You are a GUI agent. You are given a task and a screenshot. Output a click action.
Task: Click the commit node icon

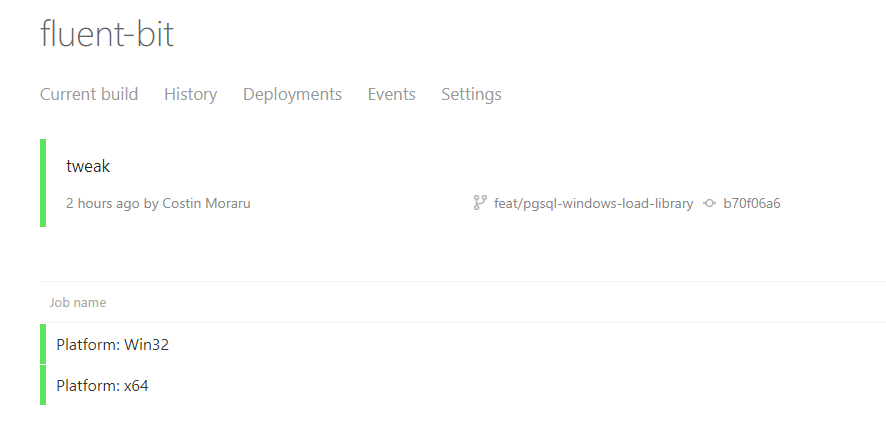point(709,203)
